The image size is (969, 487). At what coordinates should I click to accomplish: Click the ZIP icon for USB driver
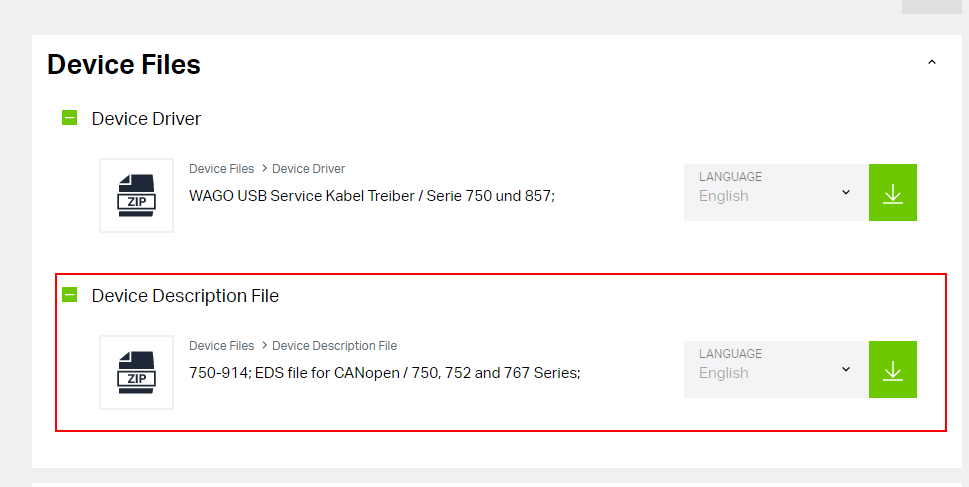137,195
